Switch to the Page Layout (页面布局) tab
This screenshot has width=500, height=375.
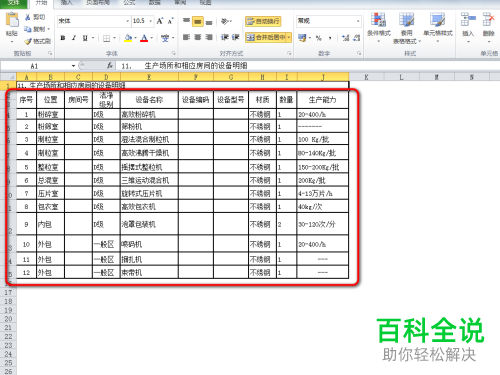pyautogui.click(x=98, y=3)
